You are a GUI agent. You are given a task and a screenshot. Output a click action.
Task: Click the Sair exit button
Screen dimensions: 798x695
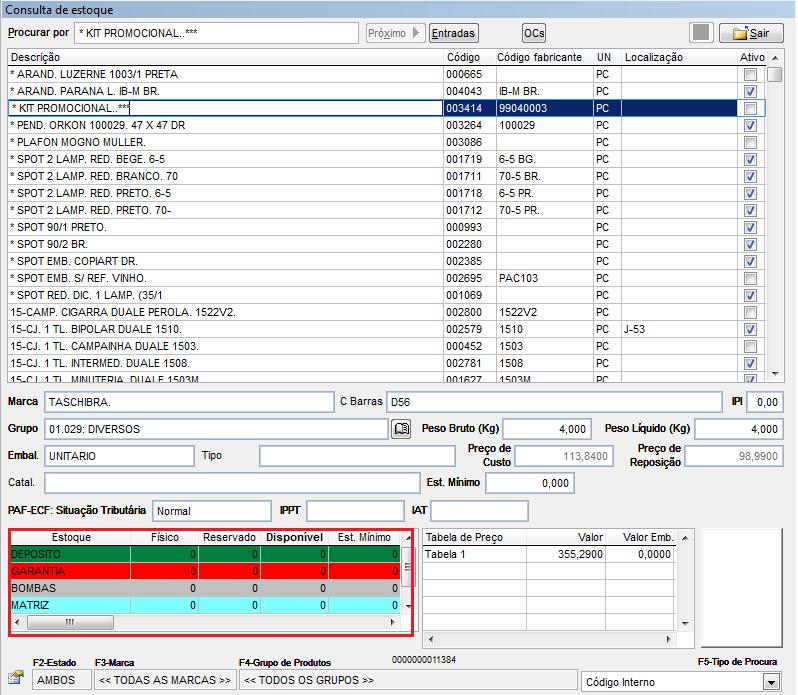point(751,33)
